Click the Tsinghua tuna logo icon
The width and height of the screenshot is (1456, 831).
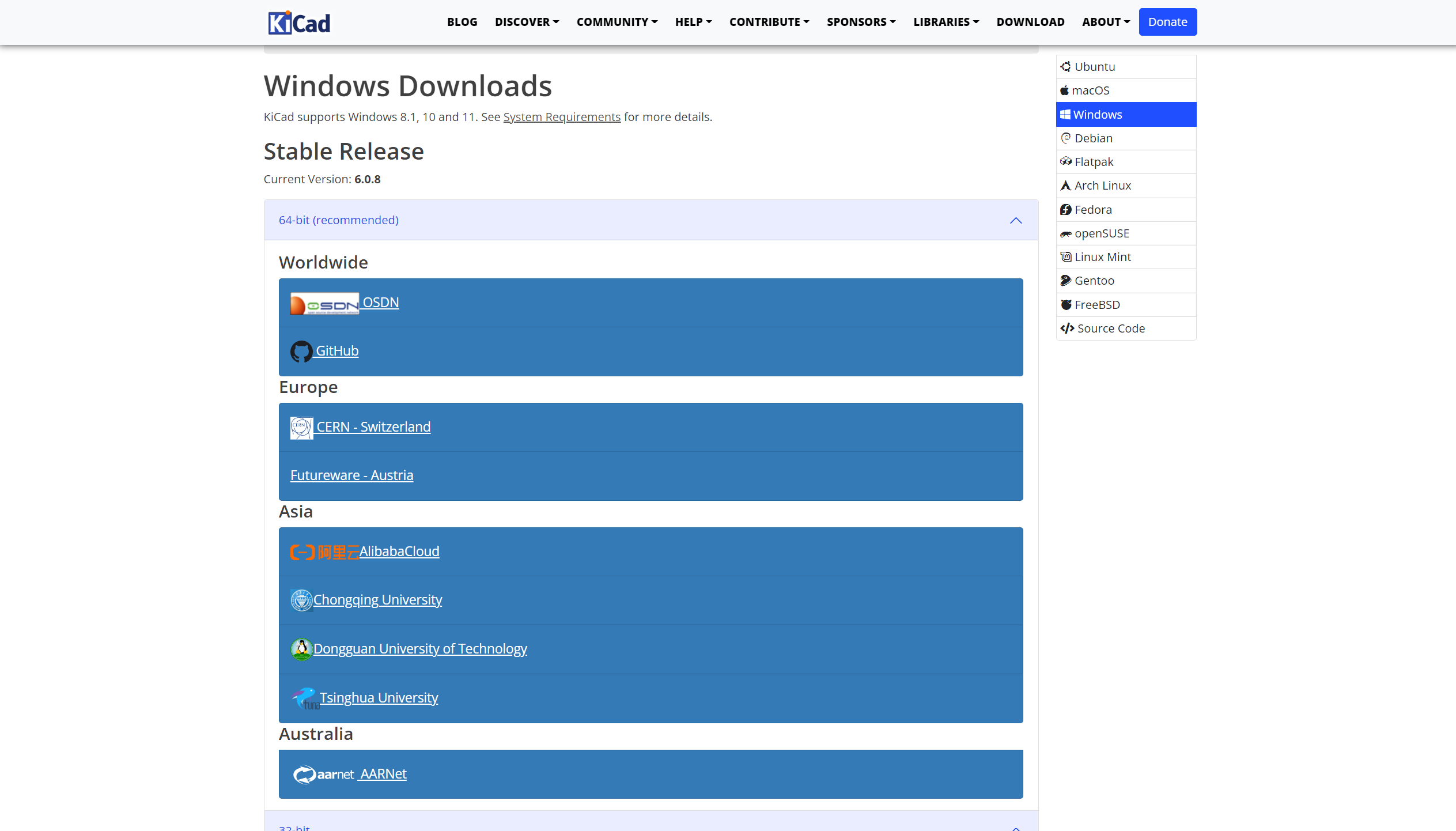click(x=305, y=698)
